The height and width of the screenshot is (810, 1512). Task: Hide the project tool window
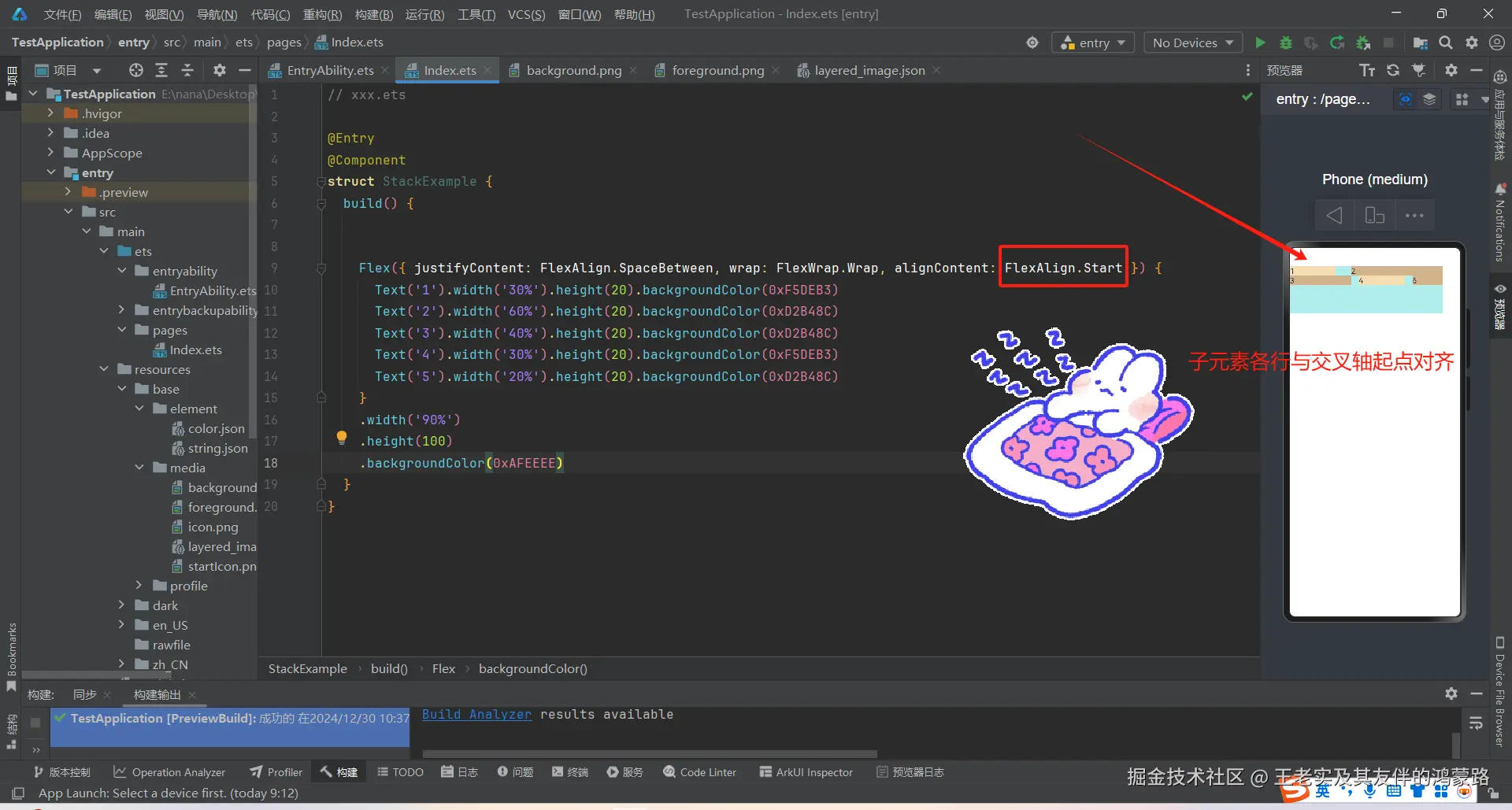(x=245, y=70)
